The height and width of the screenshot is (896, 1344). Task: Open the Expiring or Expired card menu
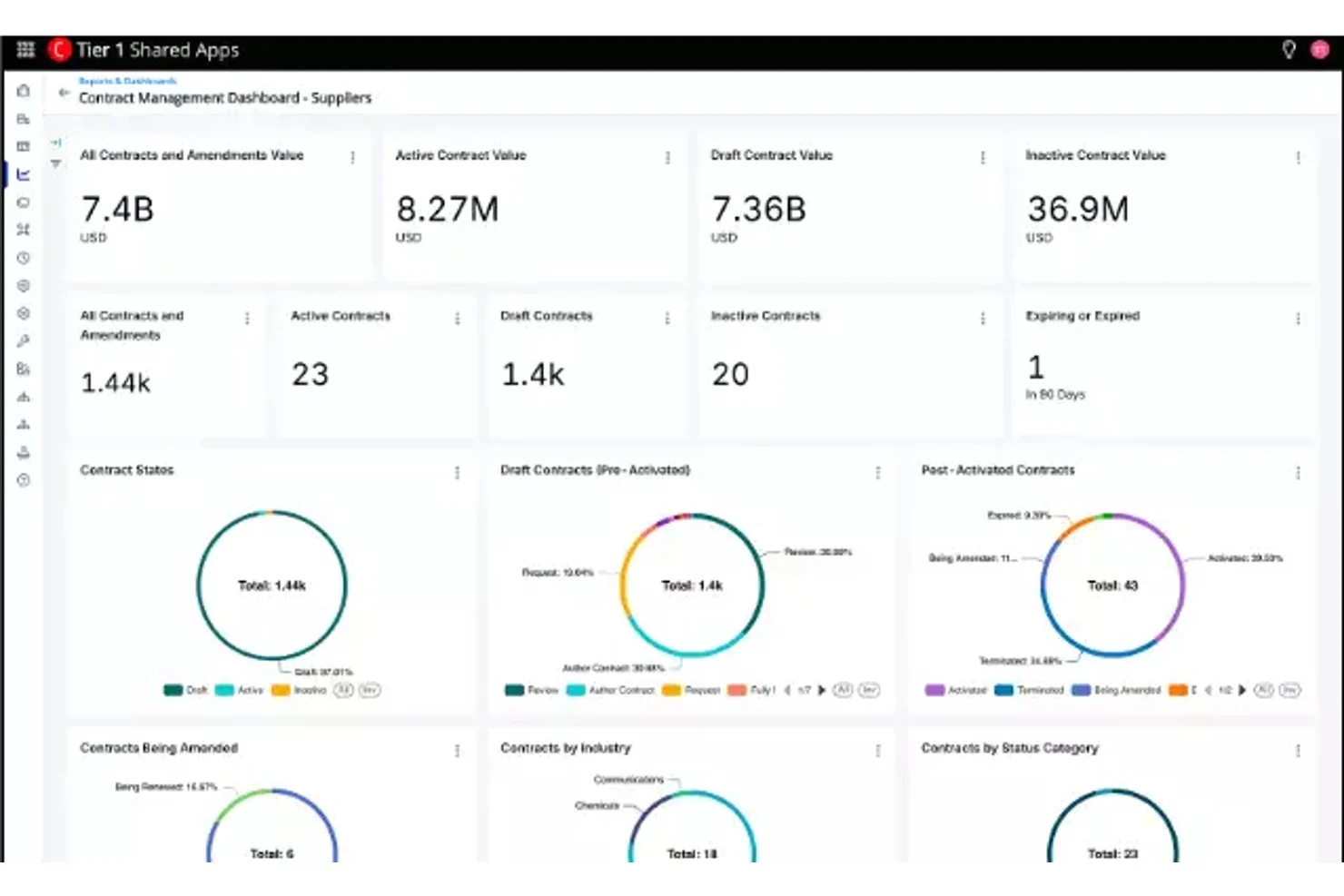pos(1298,318)
